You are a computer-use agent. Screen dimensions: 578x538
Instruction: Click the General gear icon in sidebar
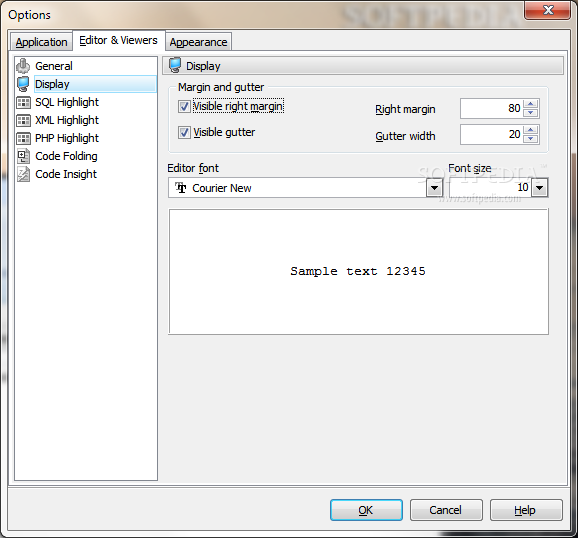[23, 66]
